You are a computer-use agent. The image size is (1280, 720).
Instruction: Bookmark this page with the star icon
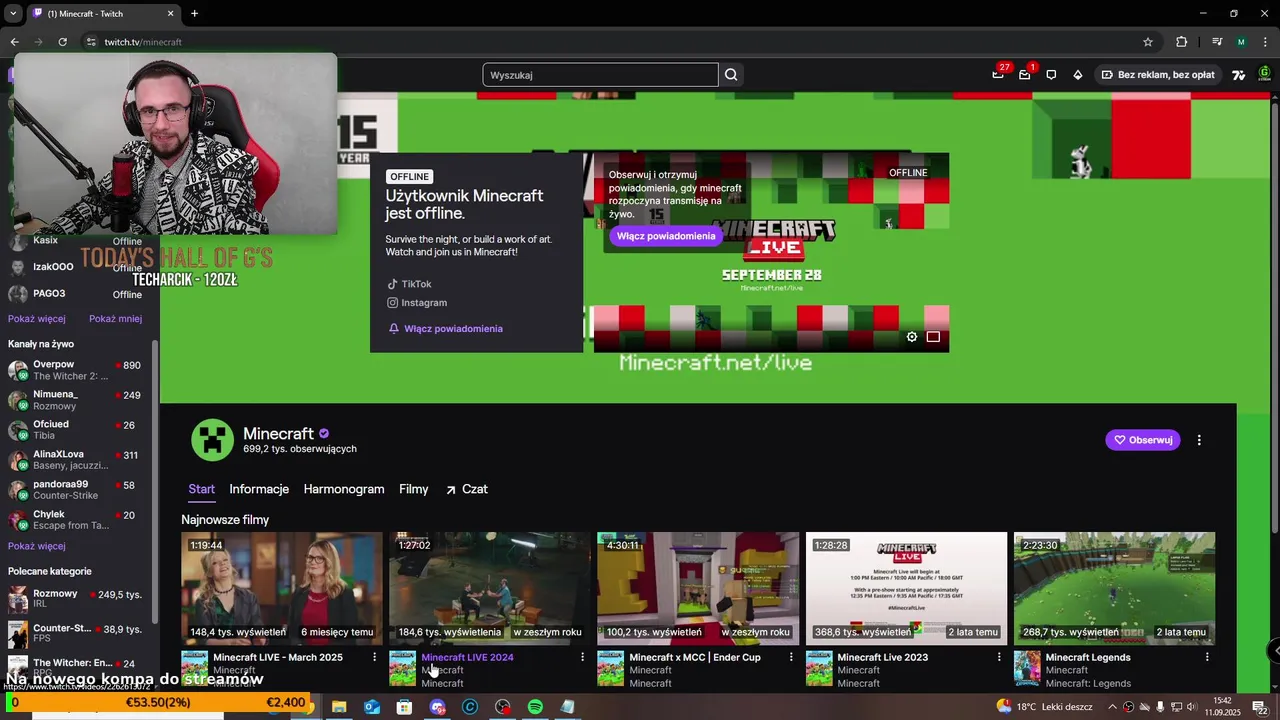[1148, 42]
